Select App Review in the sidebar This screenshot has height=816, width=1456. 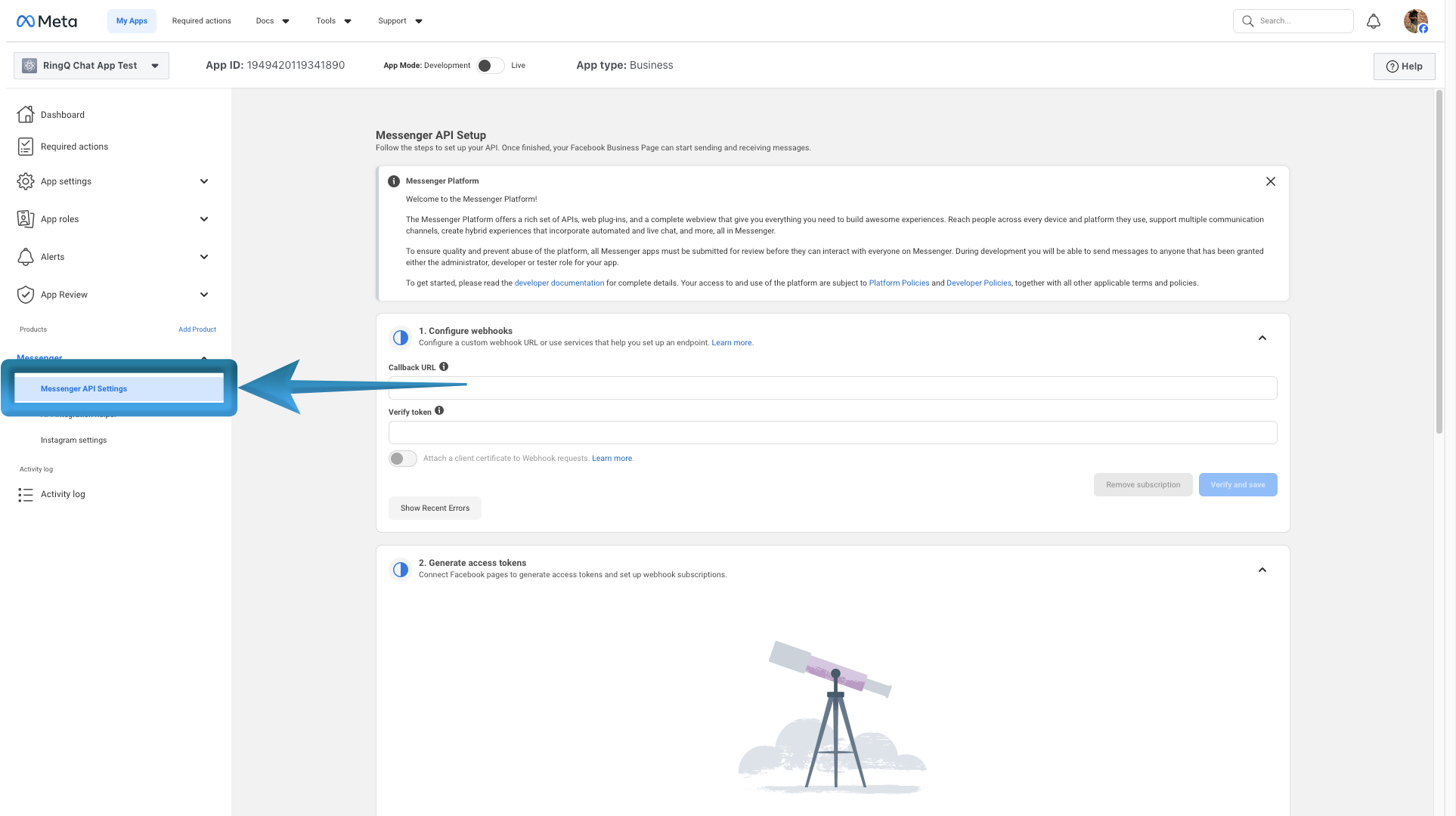[64, 295]
